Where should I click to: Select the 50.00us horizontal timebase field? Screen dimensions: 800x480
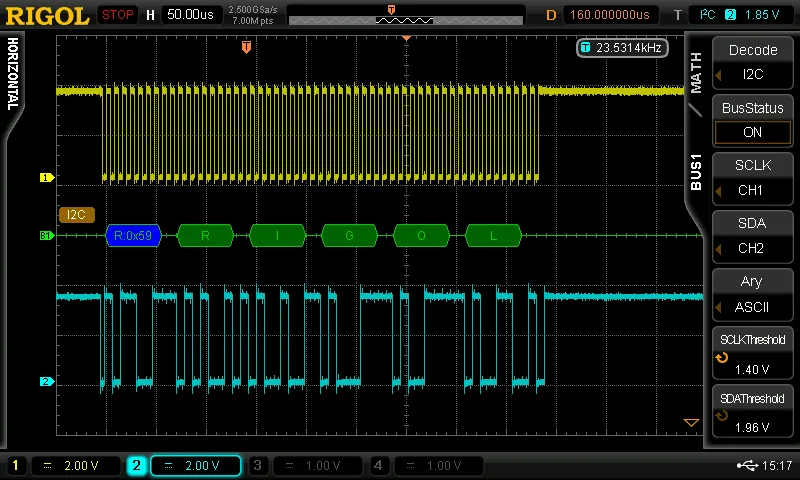coord(190,15)
